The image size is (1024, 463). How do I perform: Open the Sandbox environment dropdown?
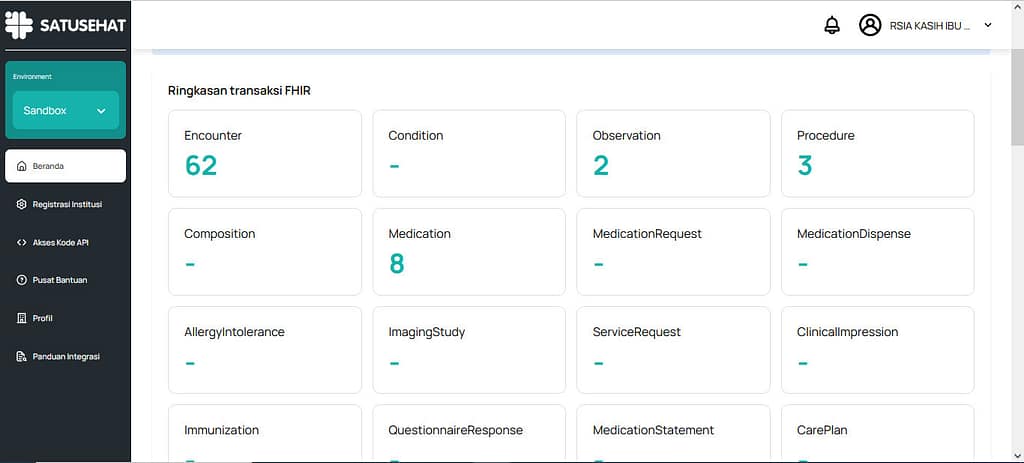pos(66,111)
